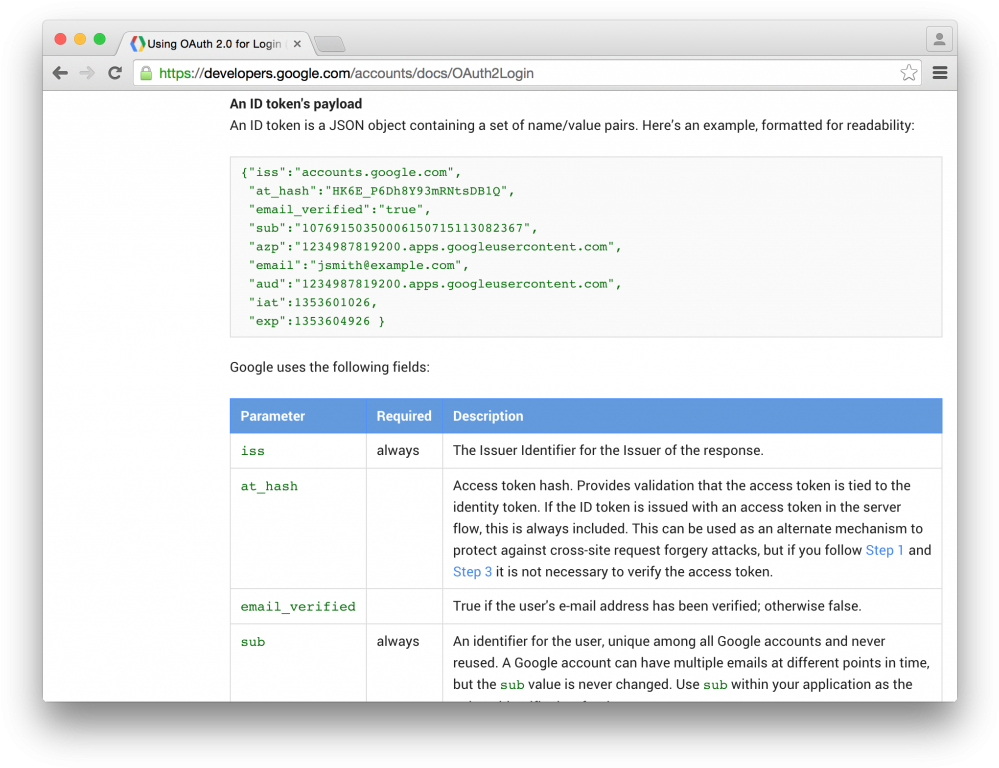Viewport: 999px width, 768px height.
Task: Open the Step 1 link
Action: [x=884, y=550]
